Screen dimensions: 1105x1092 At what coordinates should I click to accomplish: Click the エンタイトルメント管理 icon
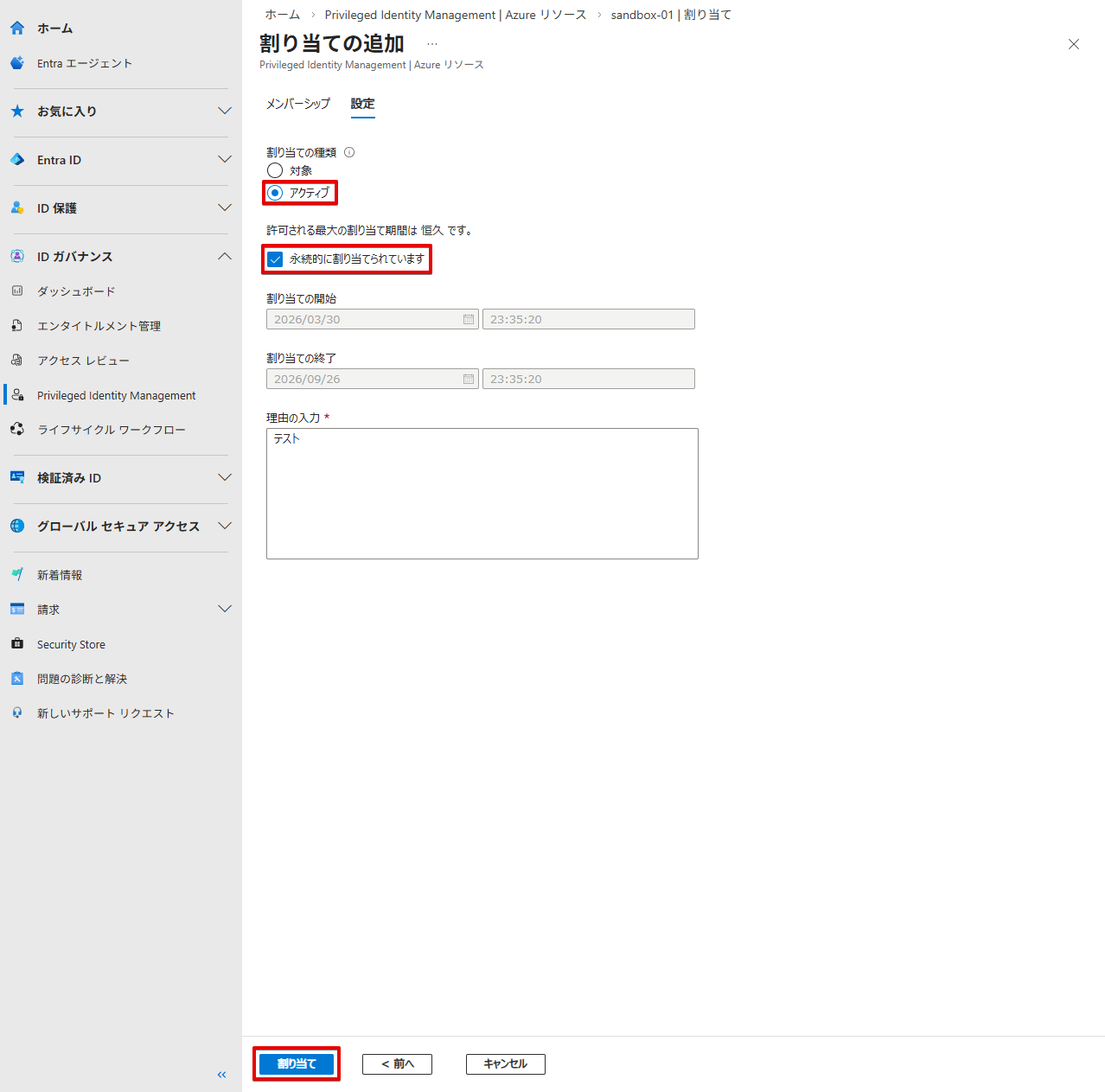pyautogui.click(x=17, y=326)
